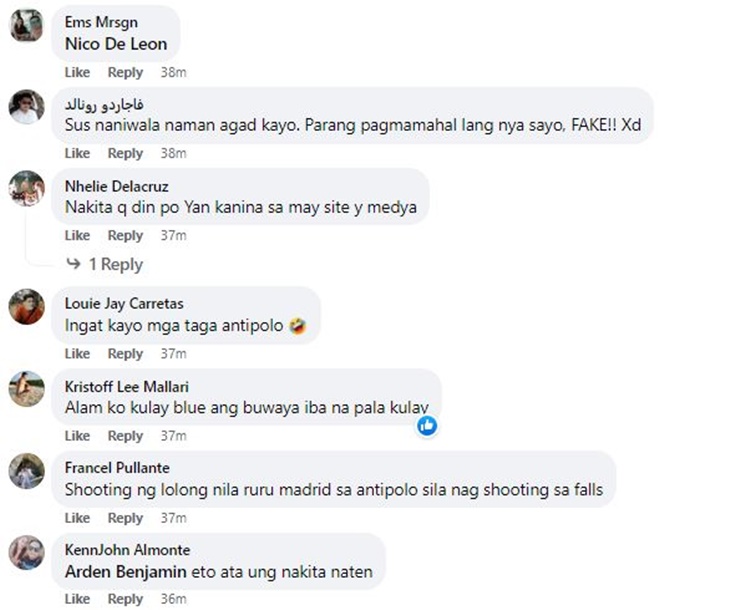
Task: Open the tagged name Nico De Leon
Action: click(116, 44)
